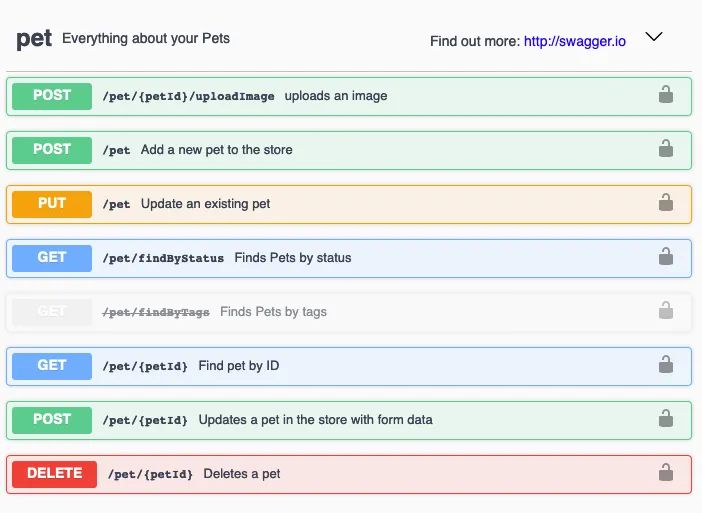Image resolution: width=702 pixels, height=513 pixels.
Task: Click the pet tag heading
Action: (34, 39)
